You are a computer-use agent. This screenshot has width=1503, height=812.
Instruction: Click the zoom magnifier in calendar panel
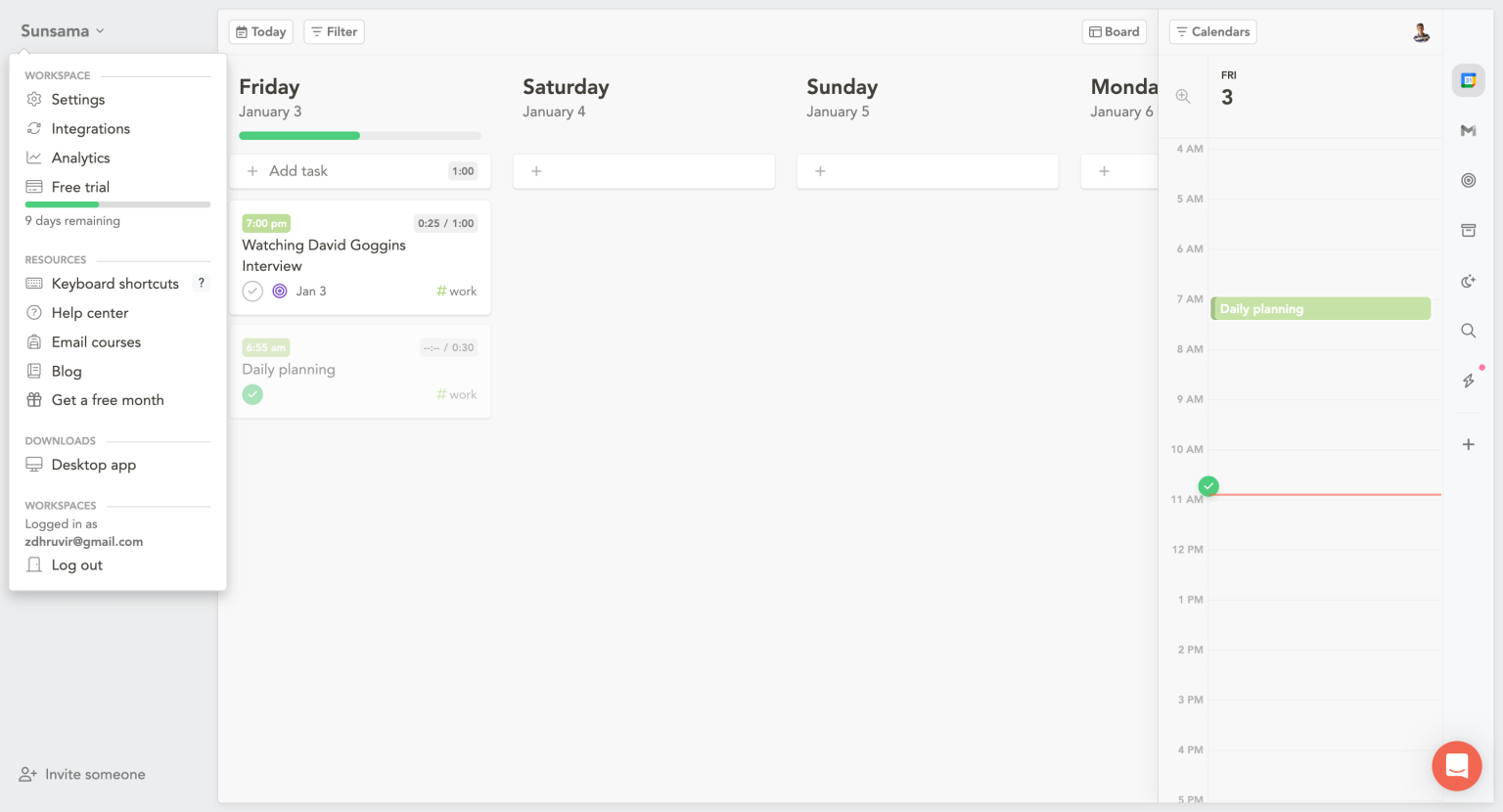1183,96
